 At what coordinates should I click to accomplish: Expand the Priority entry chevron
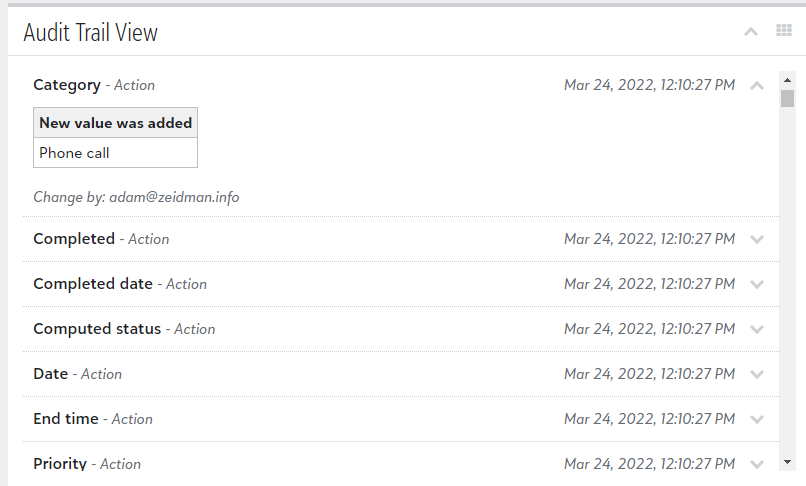[x=757, y=464]
